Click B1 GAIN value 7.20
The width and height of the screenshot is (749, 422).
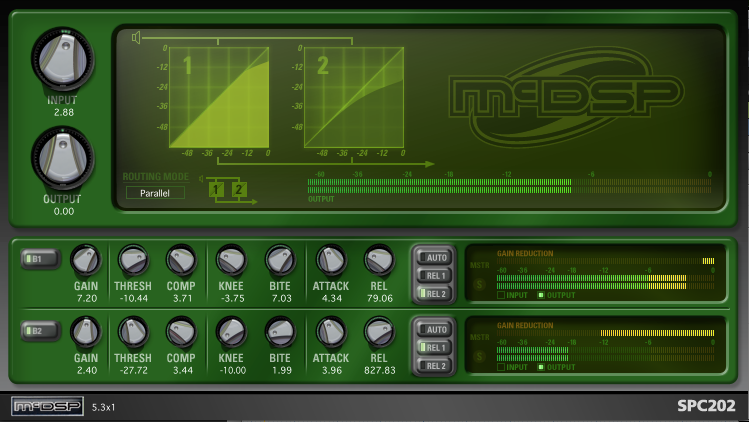pos(86,298)
